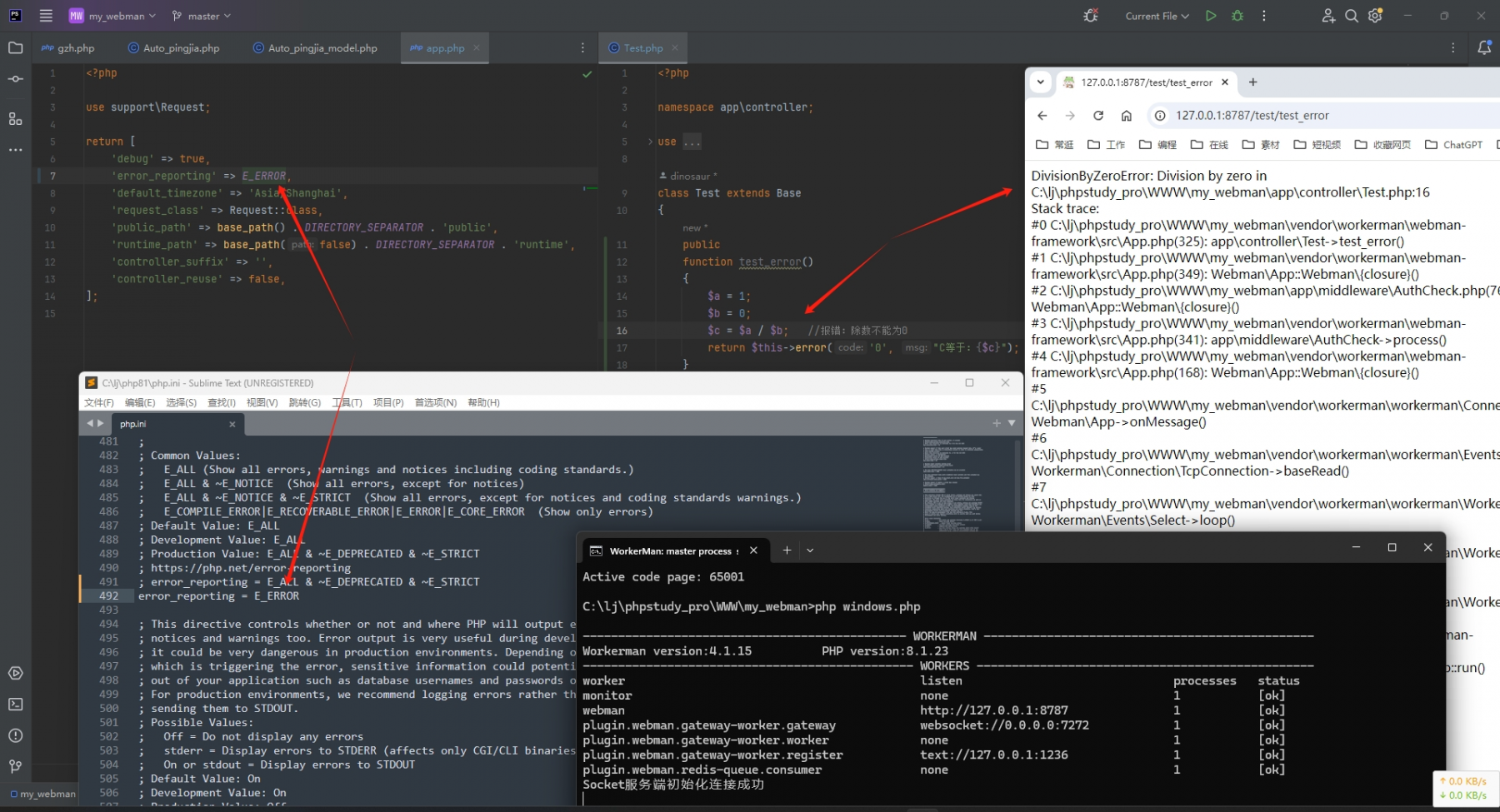Open the 工作 bookmark folder

pyautogui.click(x=1107, y=145)
